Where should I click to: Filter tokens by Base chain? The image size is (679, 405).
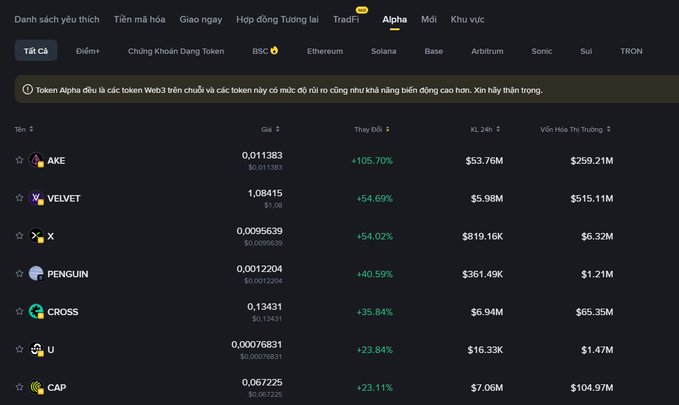(x=433, y=51)
